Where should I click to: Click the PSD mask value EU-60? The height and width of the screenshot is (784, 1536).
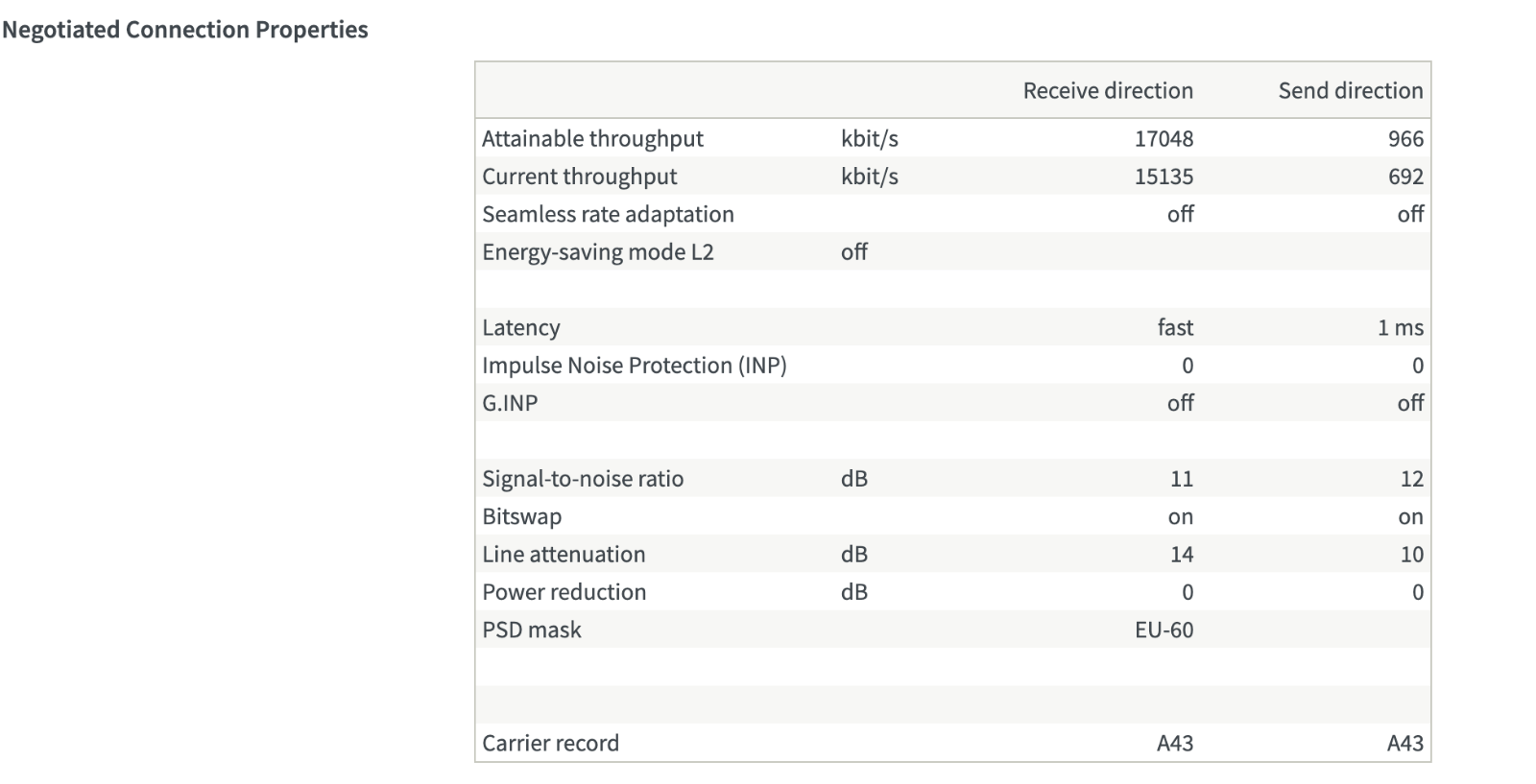[x=1164, y=630]
